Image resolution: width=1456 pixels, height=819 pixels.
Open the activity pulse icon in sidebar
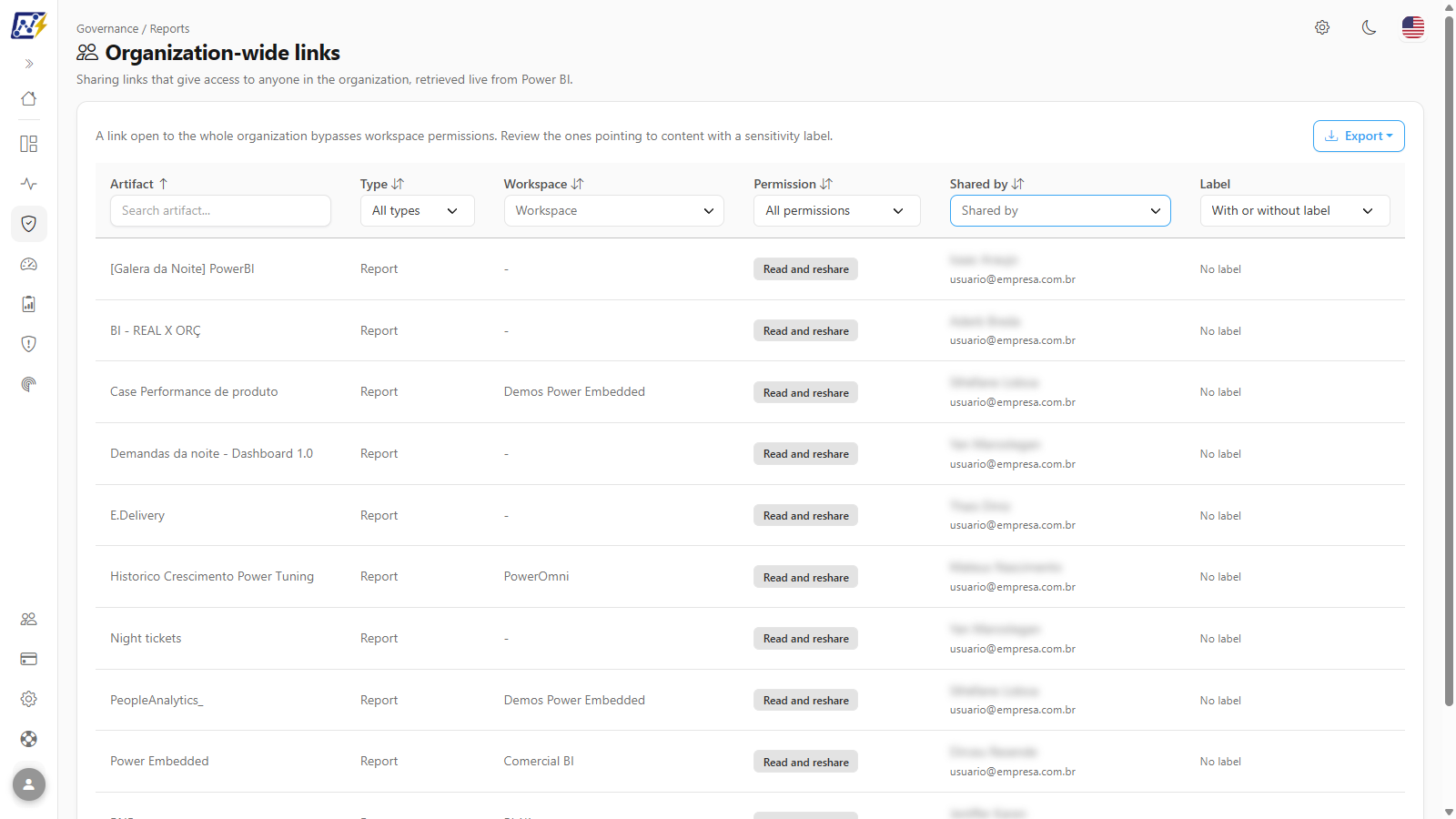29,184
